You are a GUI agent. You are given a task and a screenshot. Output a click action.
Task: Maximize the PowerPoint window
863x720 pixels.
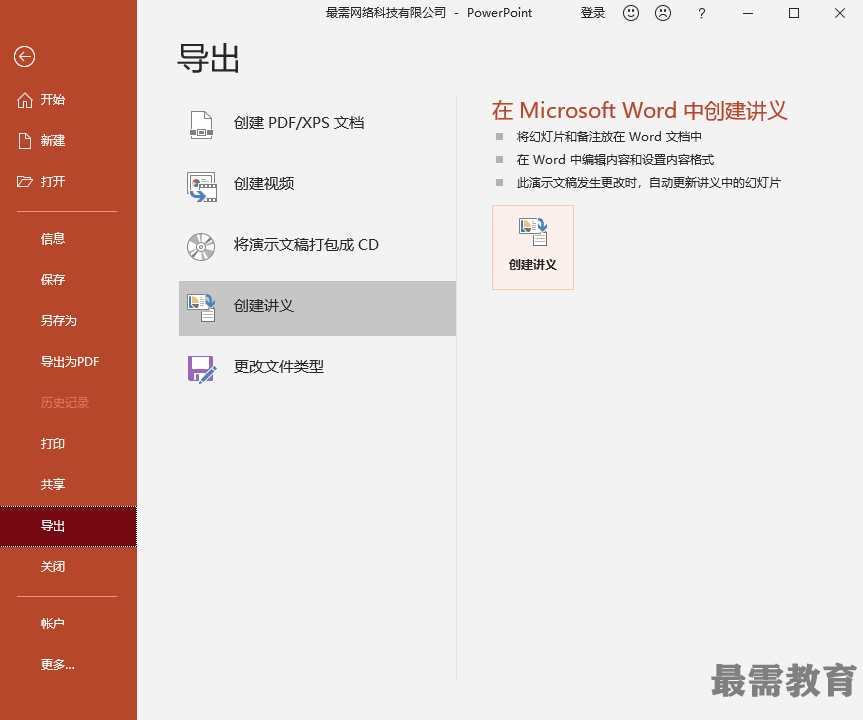(x=794, y=13)
